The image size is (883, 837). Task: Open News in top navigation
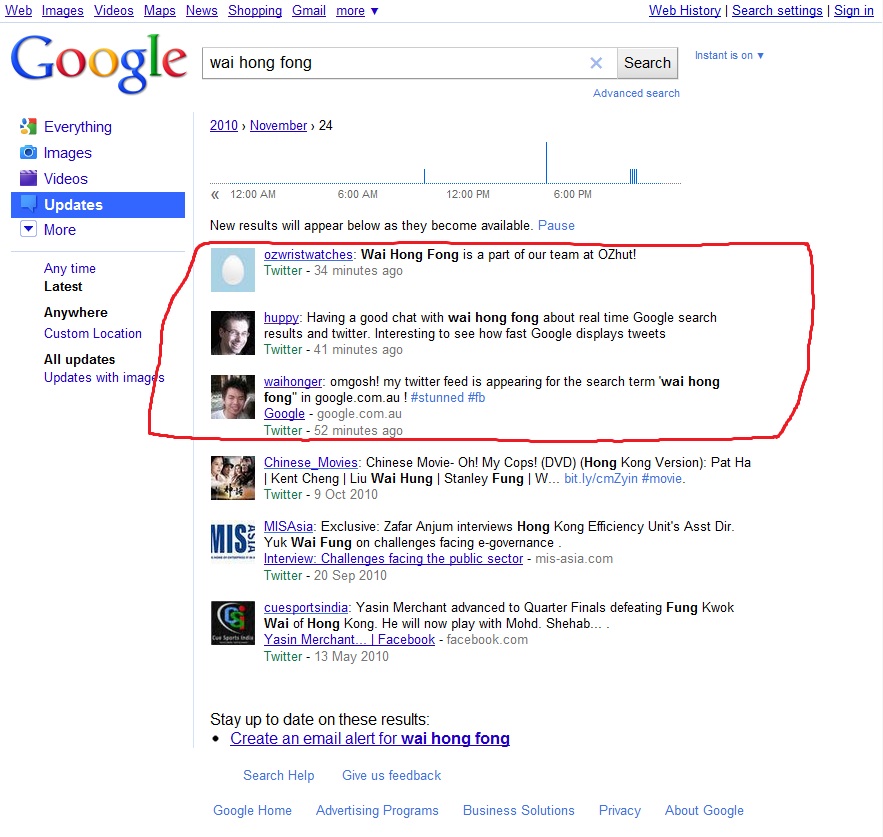coord(202,11)
